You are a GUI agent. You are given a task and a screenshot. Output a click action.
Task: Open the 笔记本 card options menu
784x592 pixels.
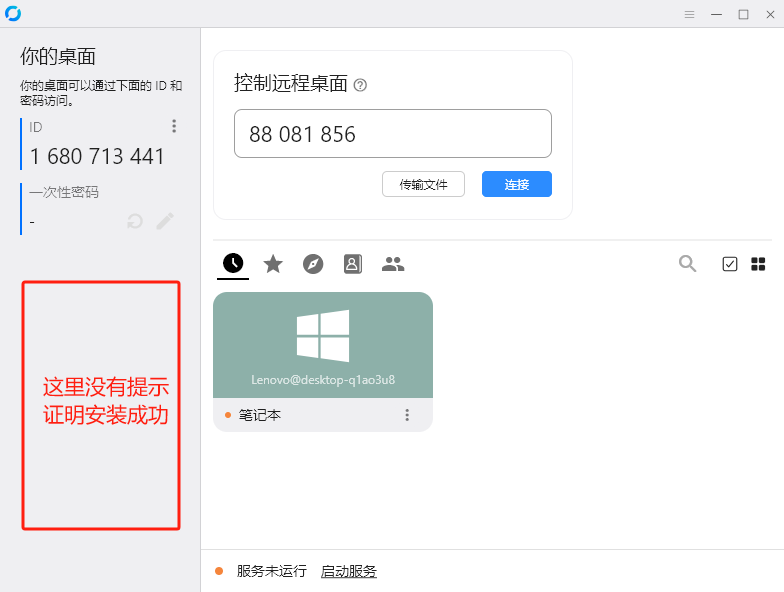point(407,415)
